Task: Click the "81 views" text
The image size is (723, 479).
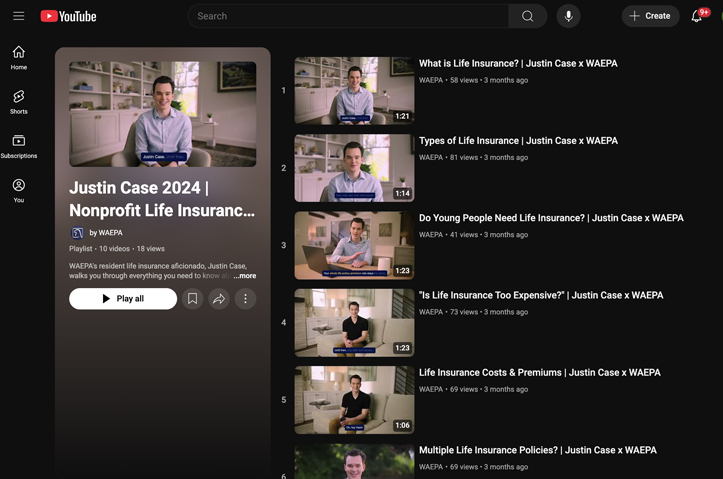Action: coord(464,158)
